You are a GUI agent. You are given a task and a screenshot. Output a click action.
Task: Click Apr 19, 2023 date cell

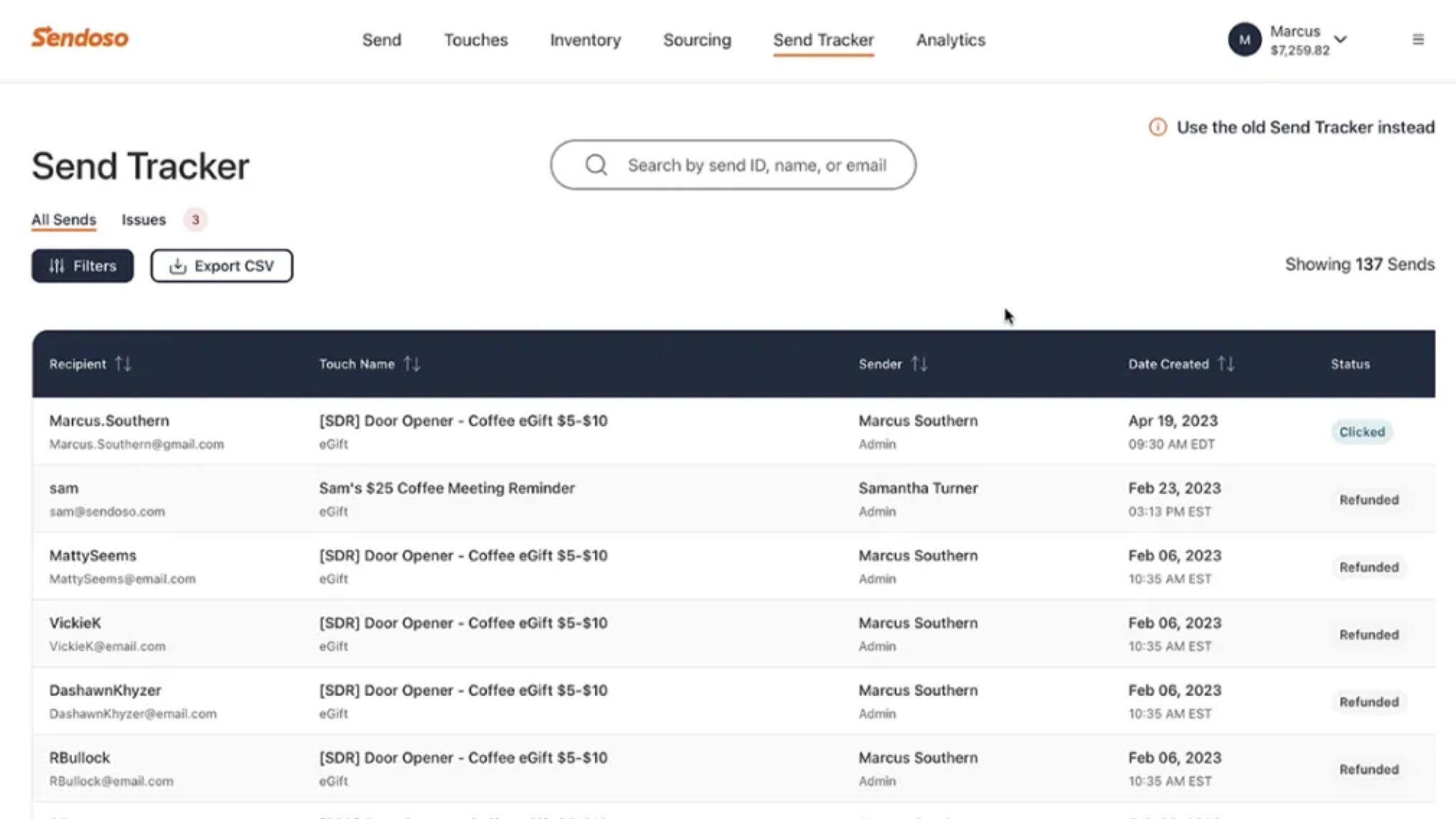1172,421
